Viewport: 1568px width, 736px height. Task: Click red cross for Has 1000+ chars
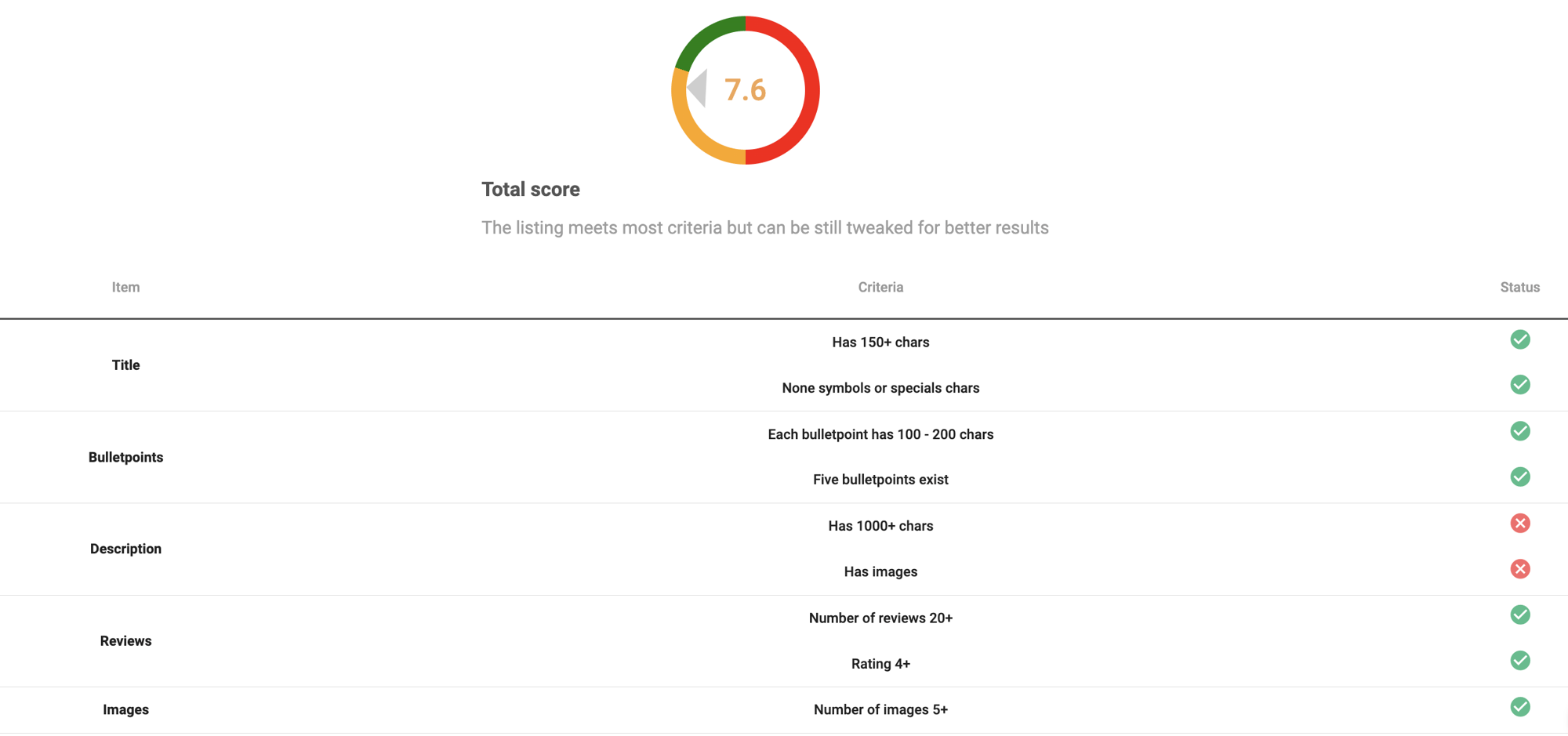click(1519, 523)
